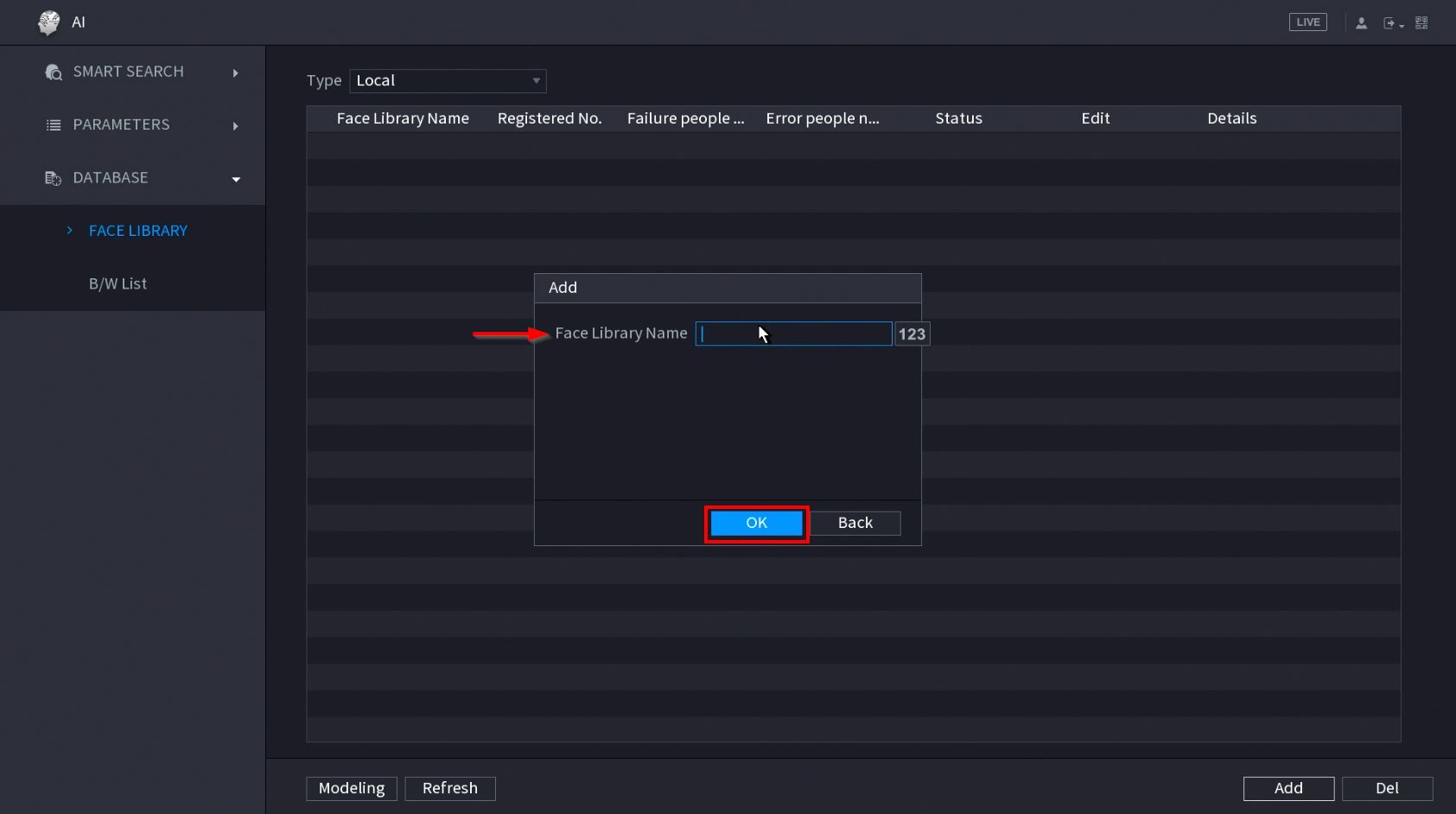
Task: Open the QR code icon
Action: pos(1421,23)
